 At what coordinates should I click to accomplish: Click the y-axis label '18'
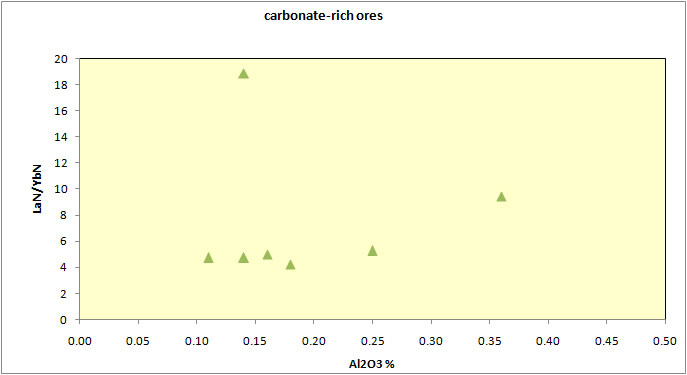pyautogui.click(x=61, y=85)
